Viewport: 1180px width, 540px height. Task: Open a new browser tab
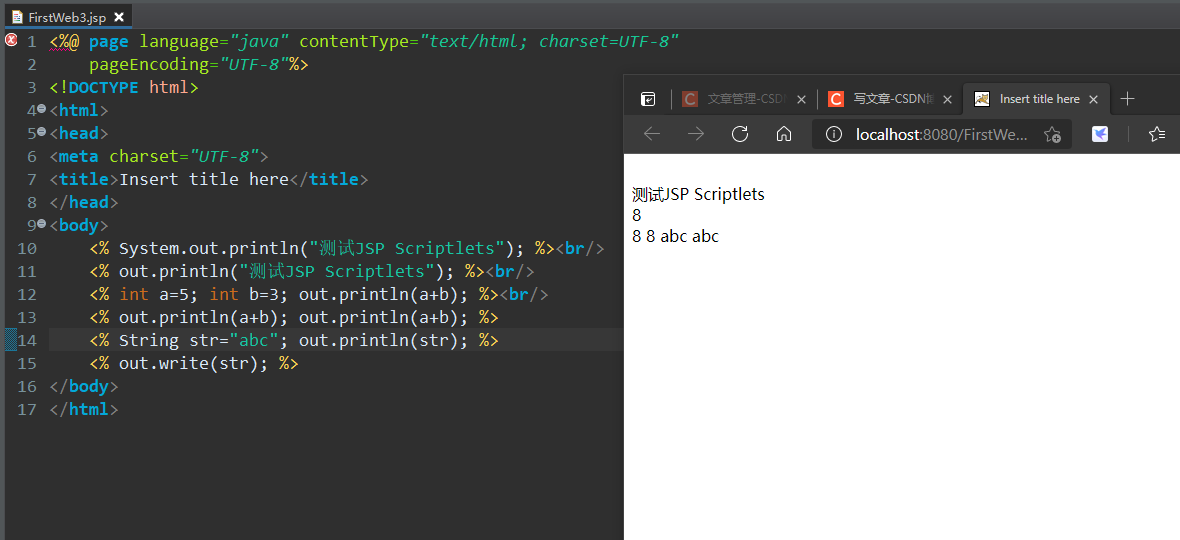click(1127, 99)
